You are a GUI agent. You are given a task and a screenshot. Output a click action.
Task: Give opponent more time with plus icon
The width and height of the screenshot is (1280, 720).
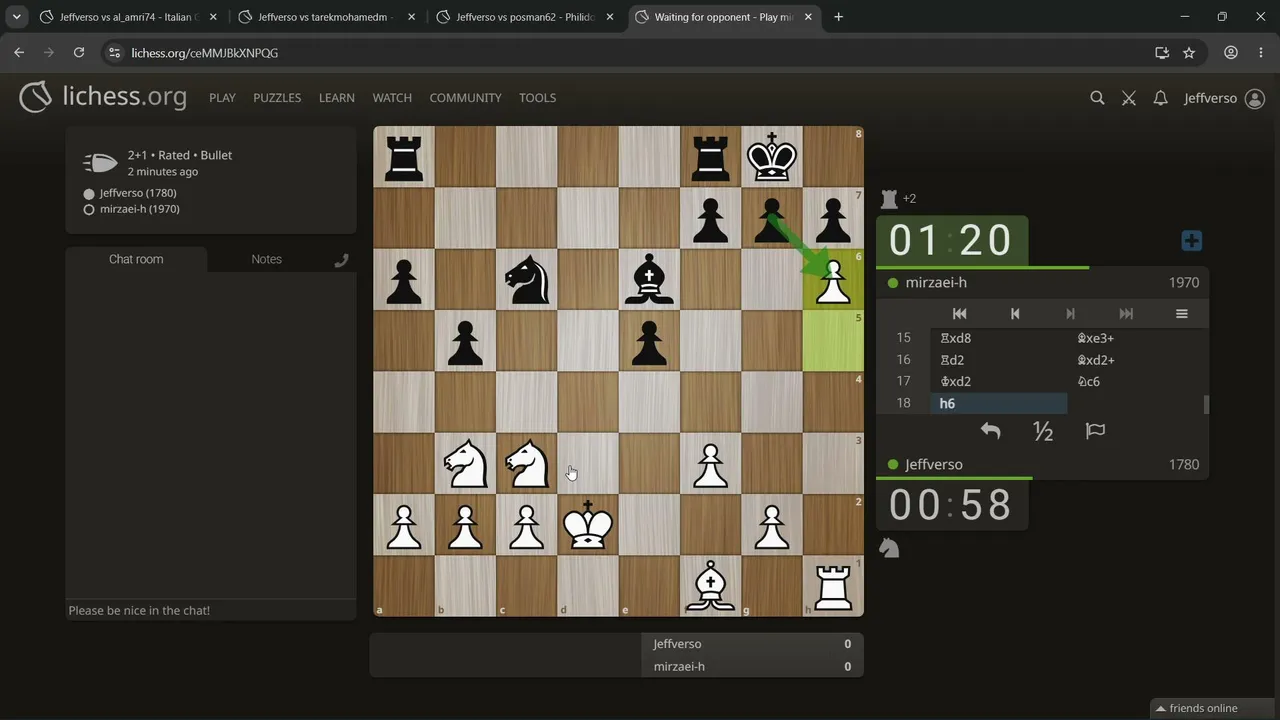1191,241
